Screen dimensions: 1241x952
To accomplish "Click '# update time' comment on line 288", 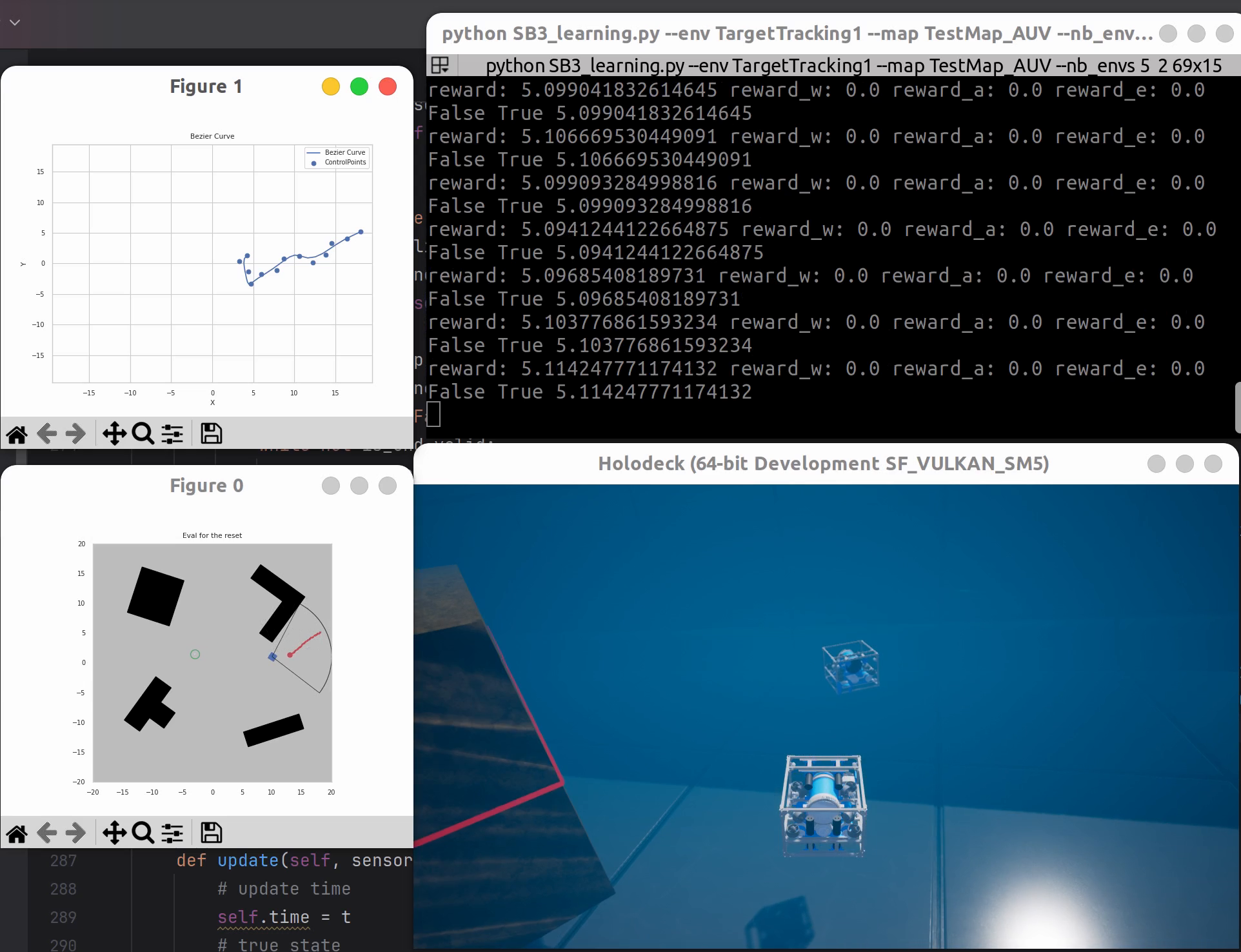I will coord(284,889).
